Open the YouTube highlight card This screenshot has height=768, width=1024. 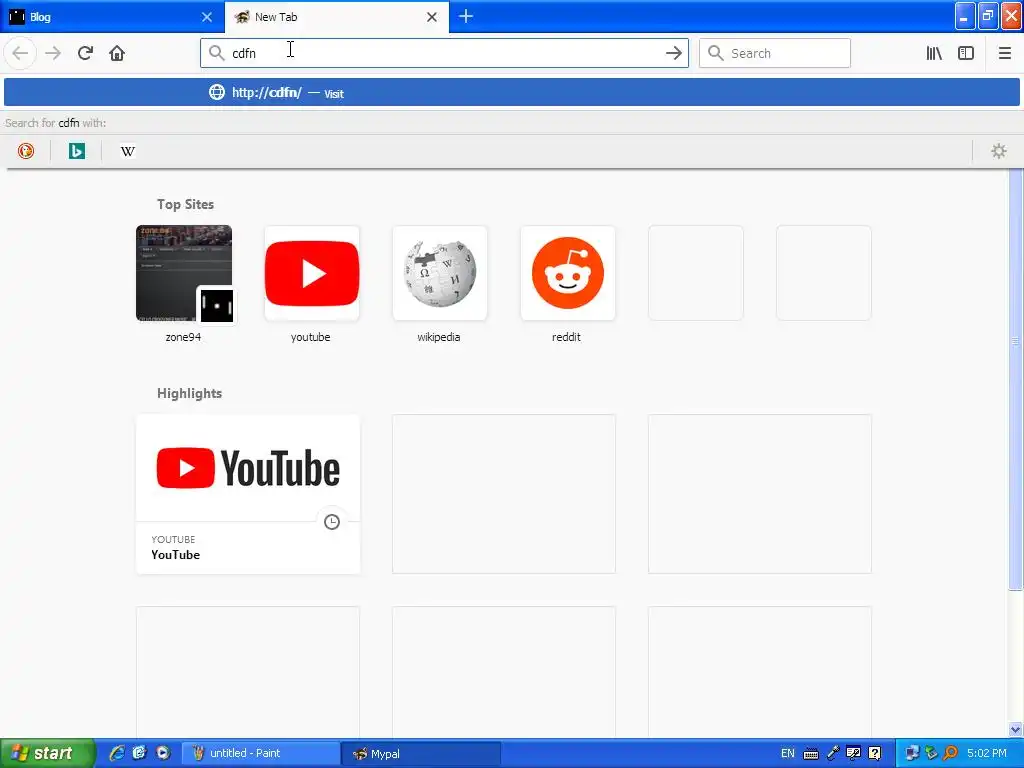coord(248,494)
